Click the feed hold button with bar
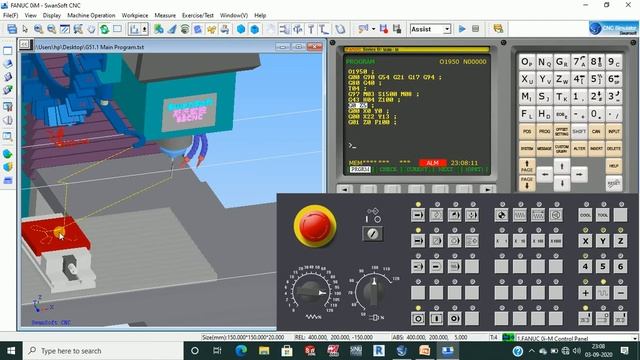The height and width of the screenshot is (360, 640). pyautogui.click(x=436, y=318)
